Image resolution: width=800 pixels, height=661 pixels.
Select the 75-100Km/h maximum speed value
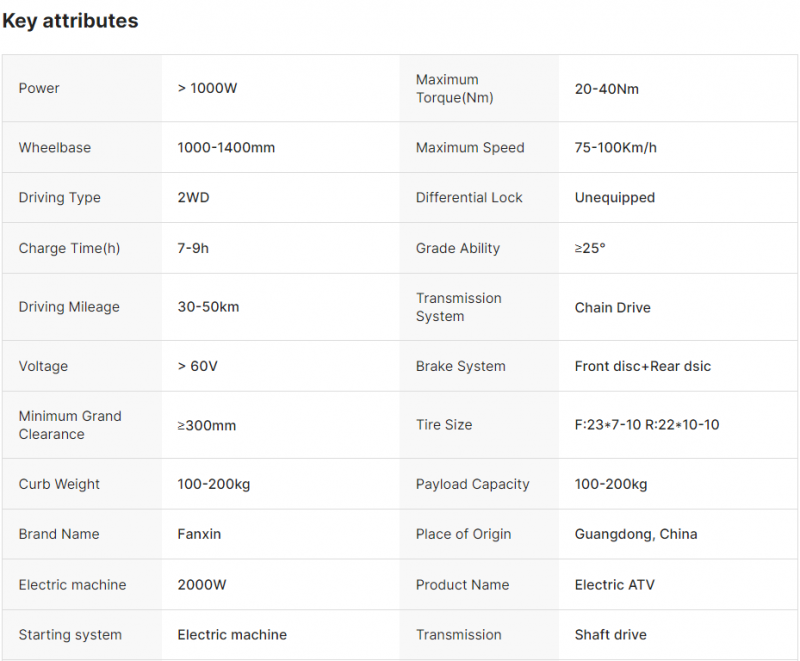click(x=615, y=147)
